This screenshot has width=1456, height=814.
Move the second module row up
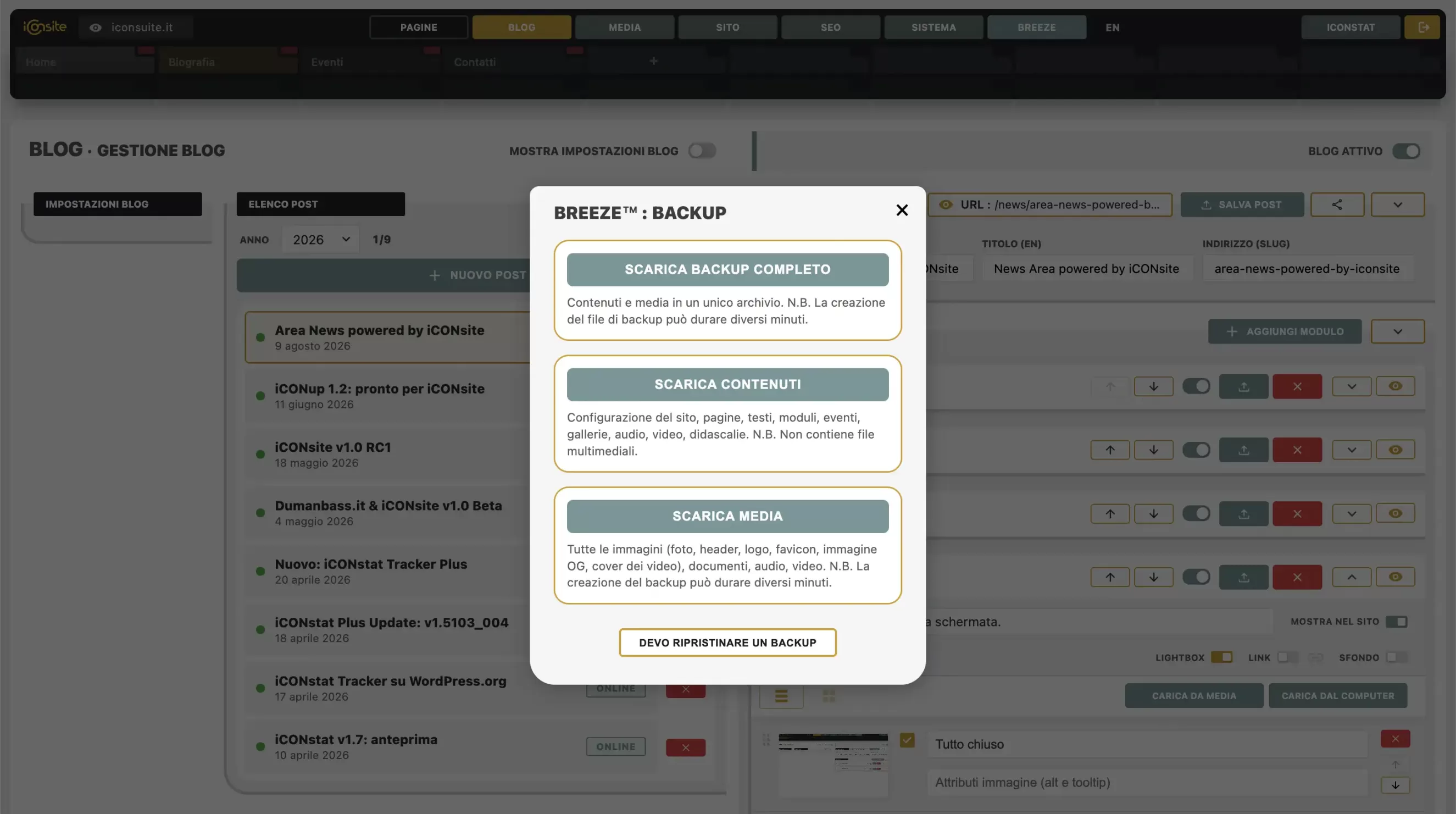click(x=1110, y=450)
